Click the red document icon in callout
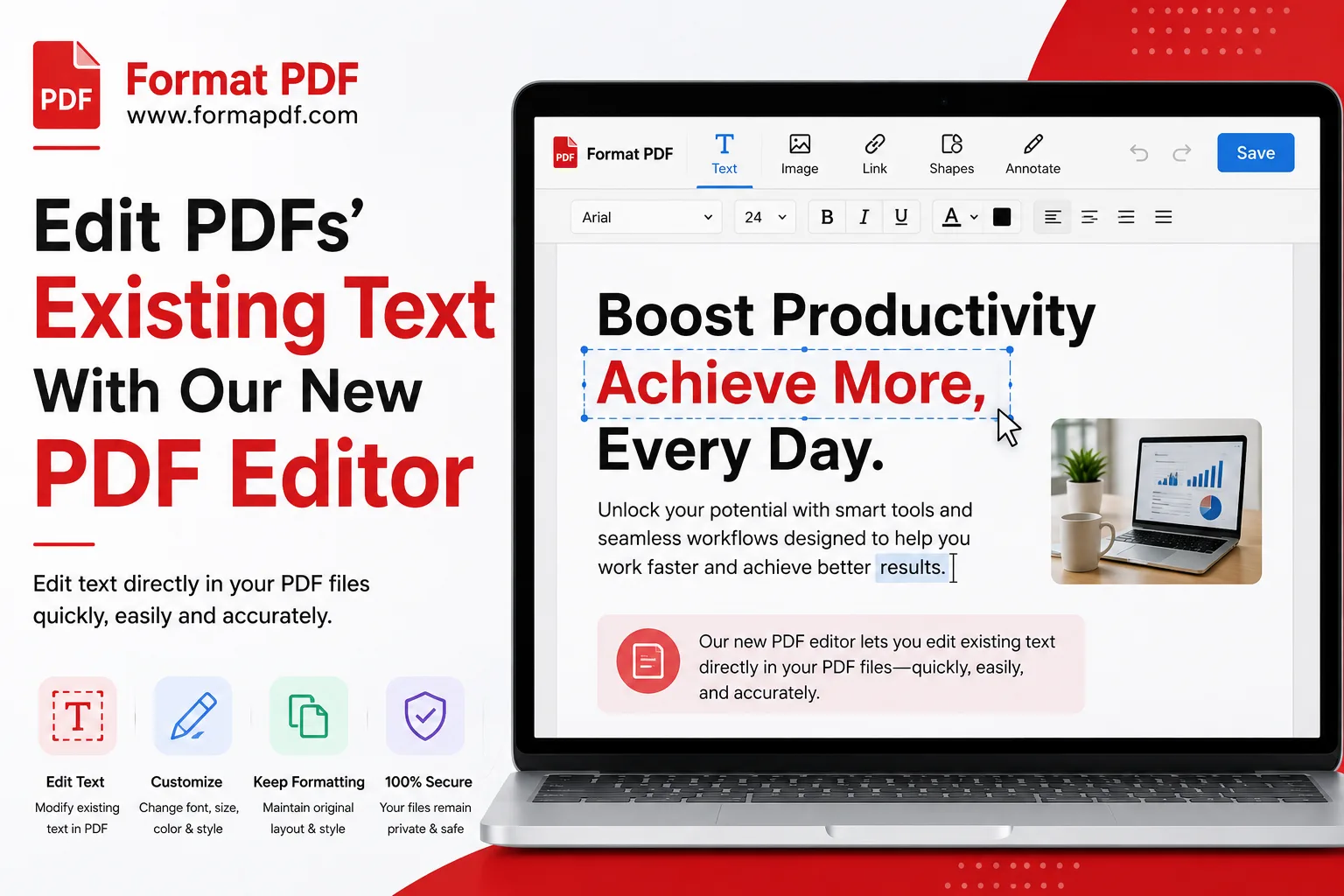The width and height of the screenshot is (1344, 896). 647,661
